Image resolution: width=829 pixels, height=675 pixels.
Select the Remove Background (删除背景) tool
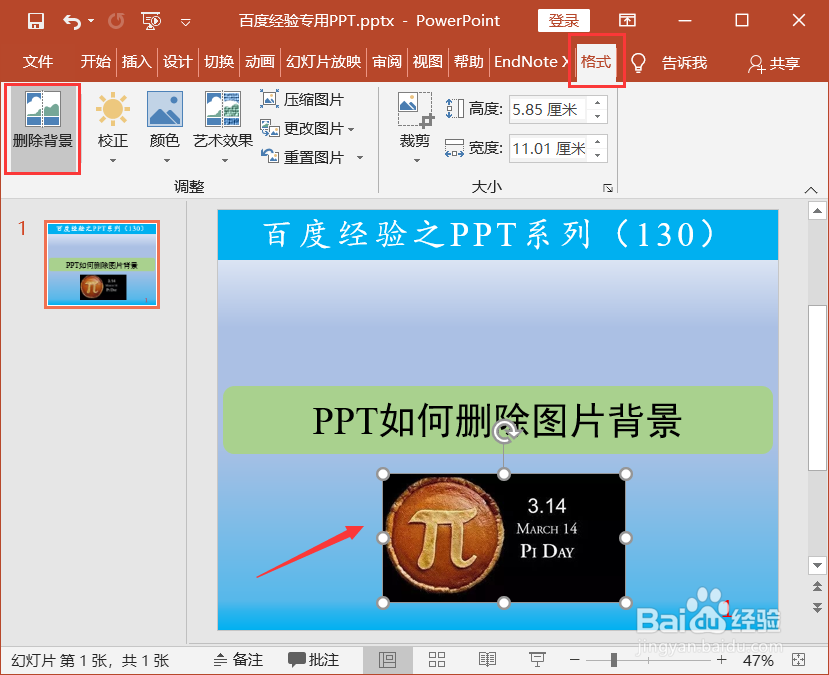pos(41,125)
